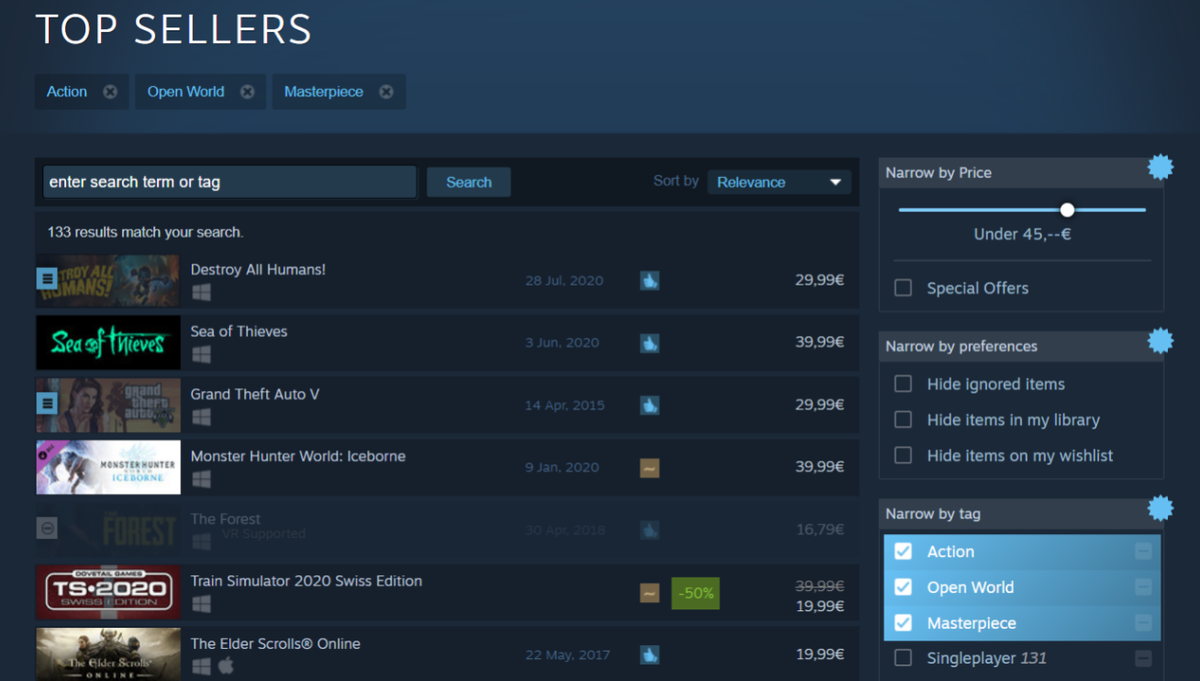Click the Open World filter chip label
The width and height of the screenshot is (1200, 681).
pos(186,92)
